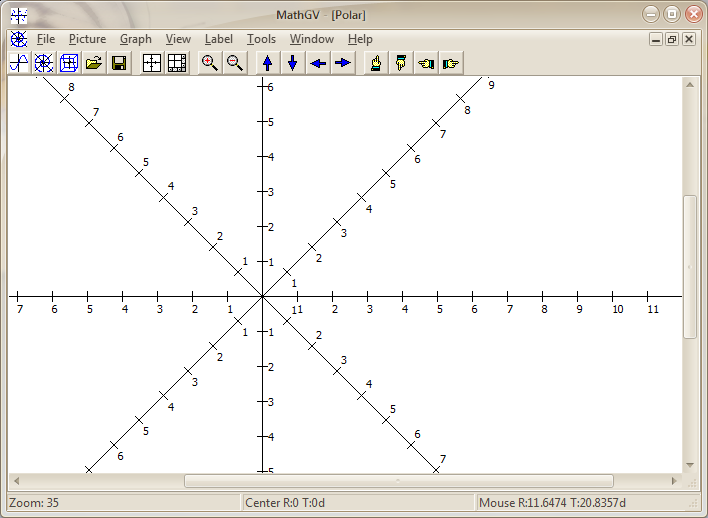Pan the graph up with the blue arrow

point(267,63)
